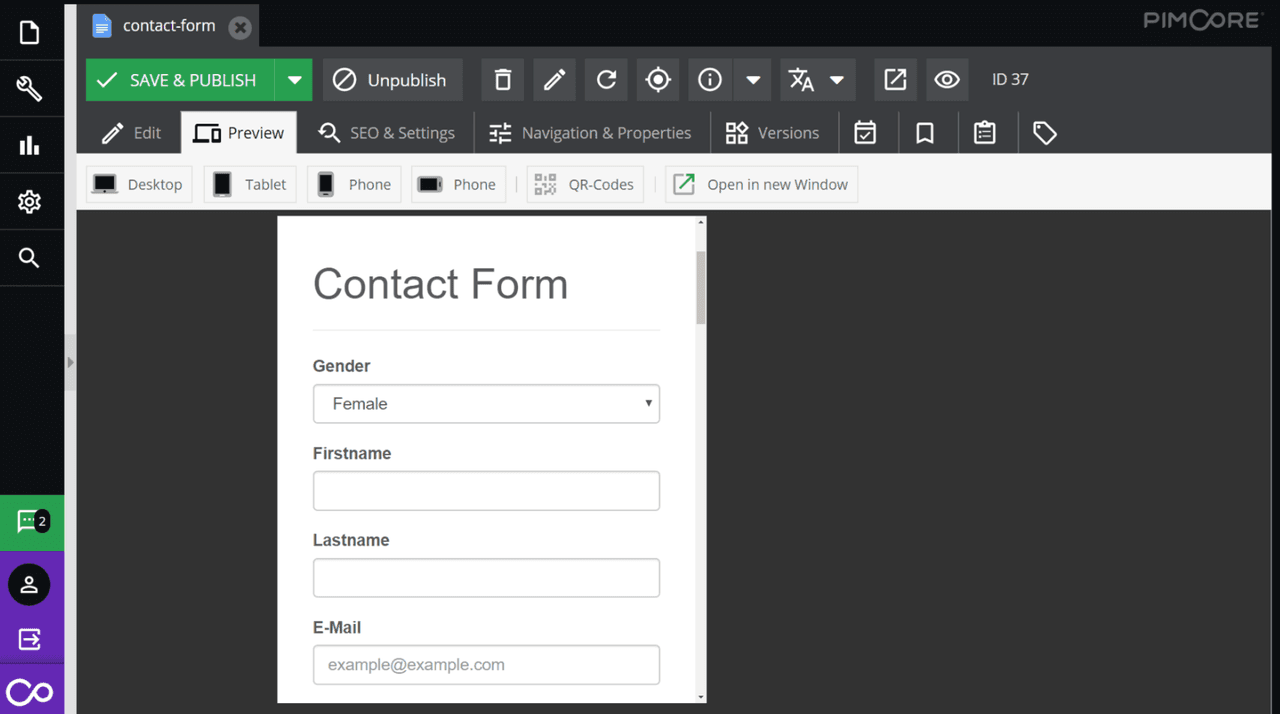Toggle the eye preview icon in toolbar

tap(947, 80)
